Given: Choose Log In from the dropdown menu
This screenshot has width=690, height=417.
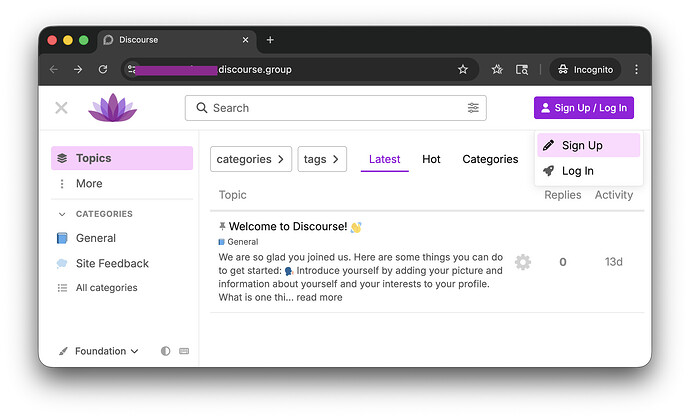Looking at the screenshot, I should tap(588, 171).
